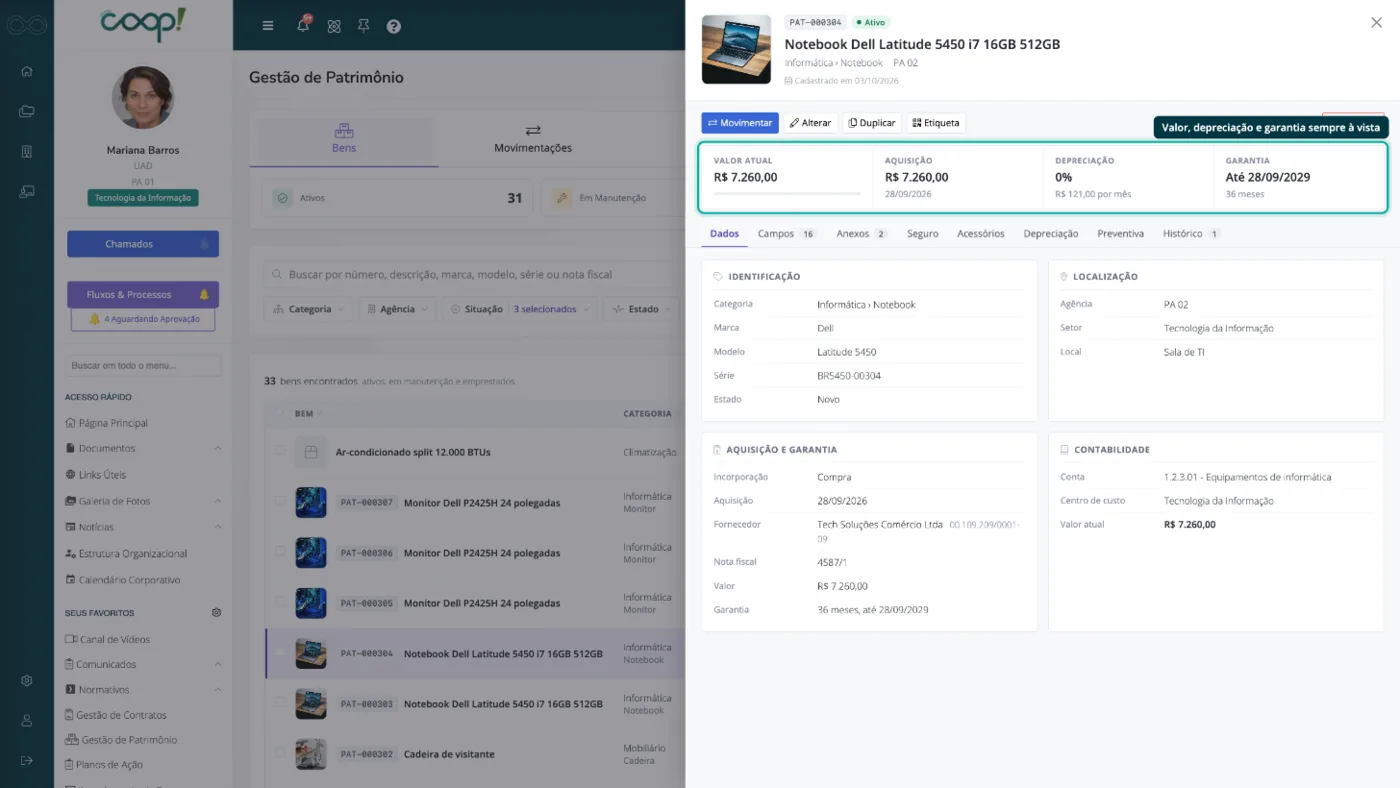Open the folders icon in left rail
Viewport: 1400px width, 788px height.
tap(27, 111)
